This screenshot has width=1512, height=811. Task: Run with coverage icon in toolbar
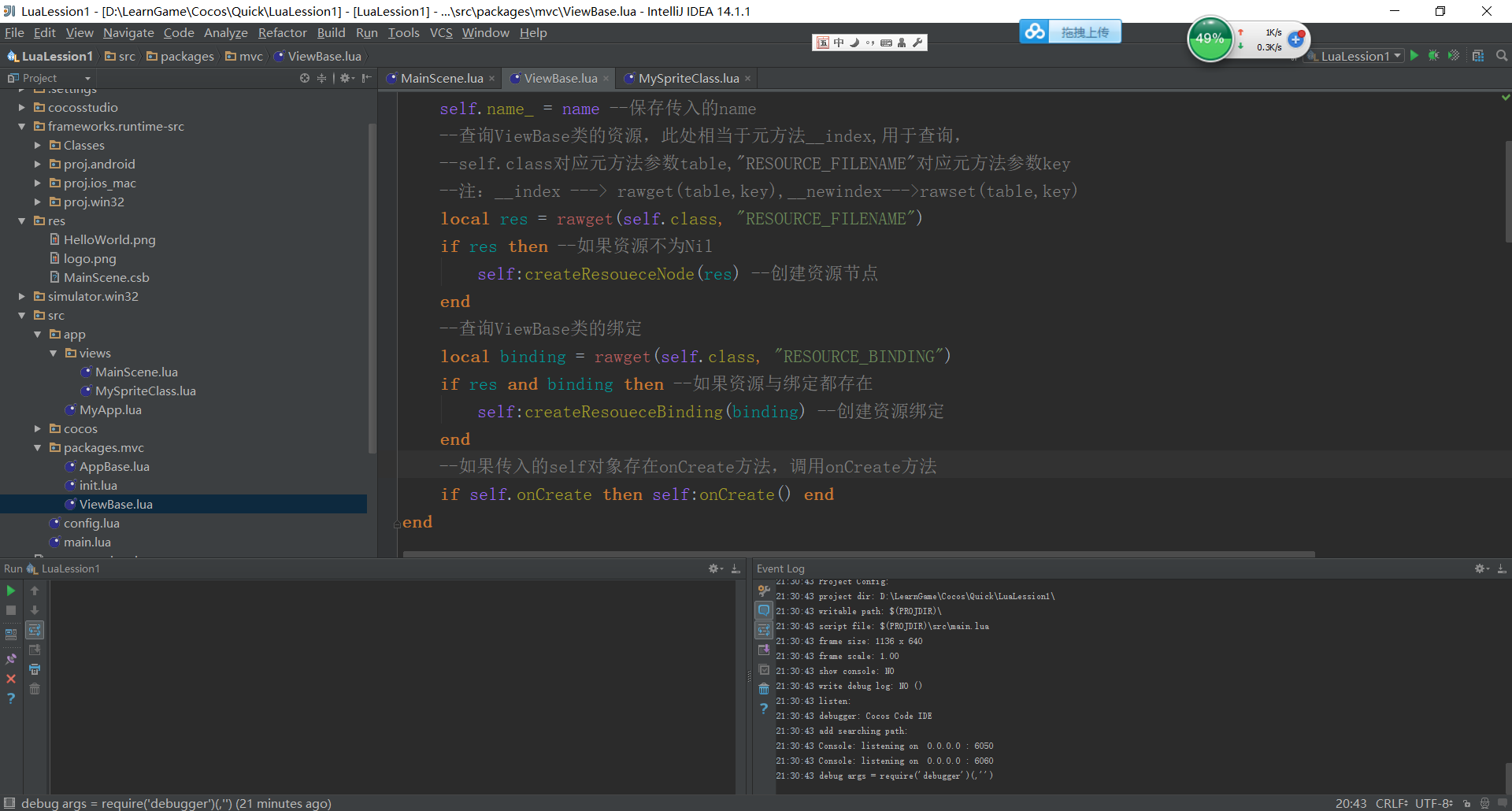coord(1454,56)
